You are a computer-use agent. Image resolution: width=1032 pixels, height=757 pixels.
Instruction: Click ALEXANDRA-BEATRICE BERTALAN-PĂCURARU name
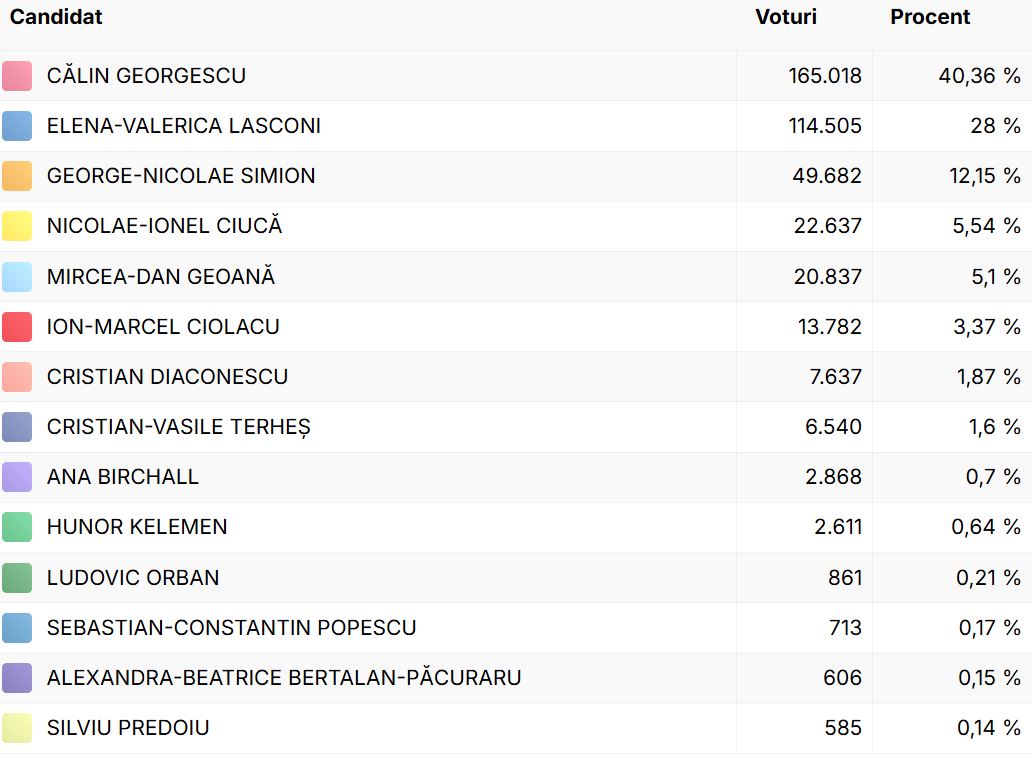tap(284, 678)
